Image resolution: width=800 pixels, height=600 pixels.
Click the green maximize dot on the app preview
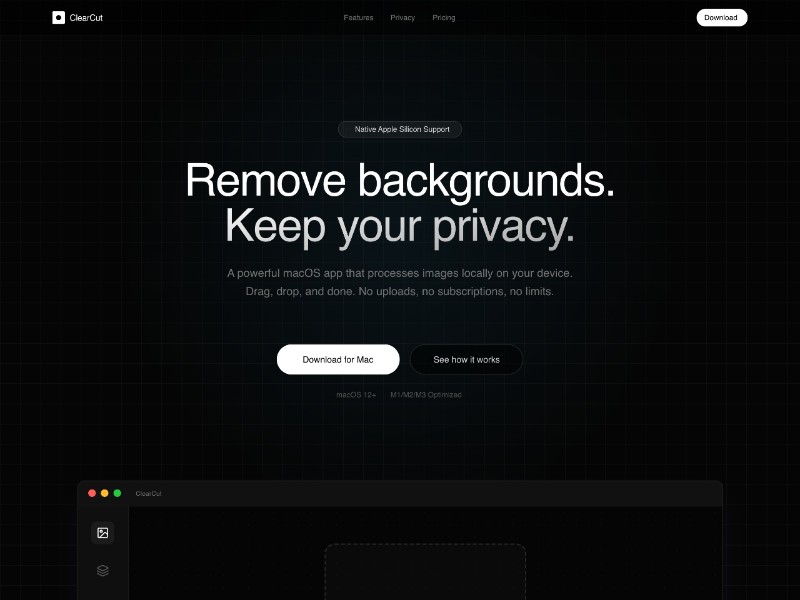click(117, 493)
